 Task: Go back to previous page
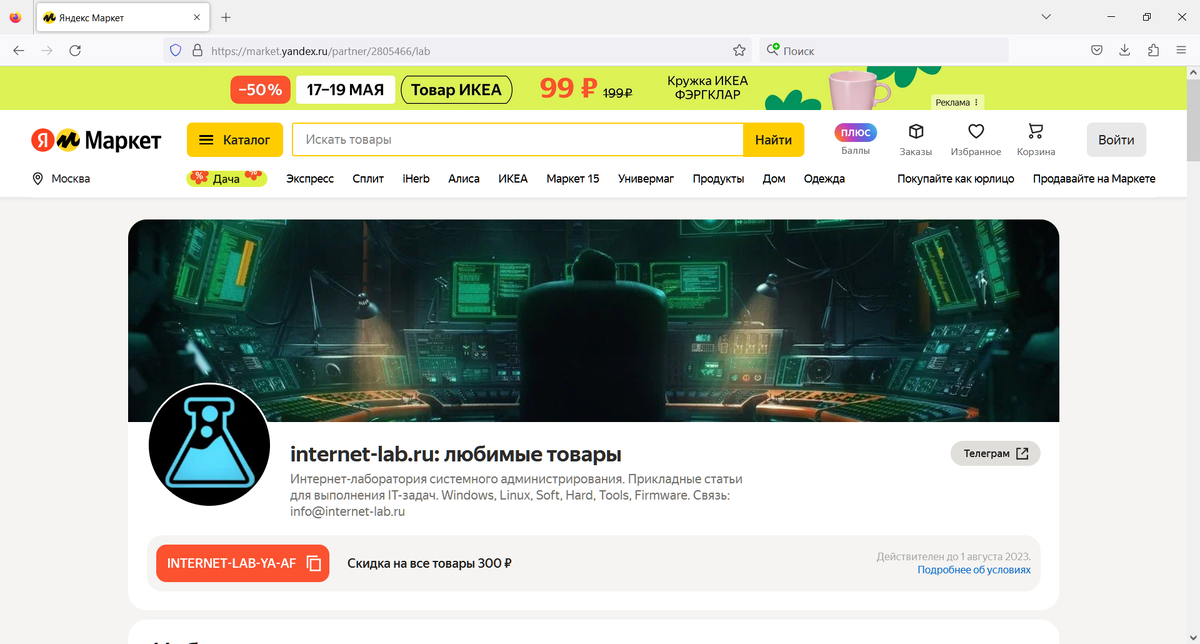(18, 50)
